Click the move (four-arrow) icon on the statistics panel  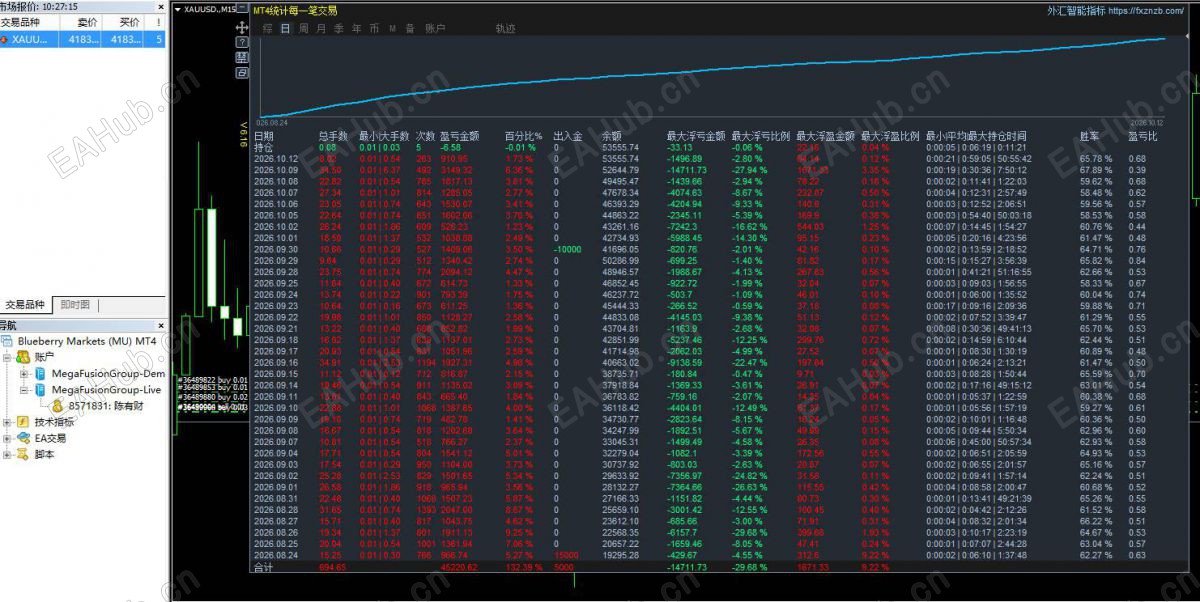point(242,29)
